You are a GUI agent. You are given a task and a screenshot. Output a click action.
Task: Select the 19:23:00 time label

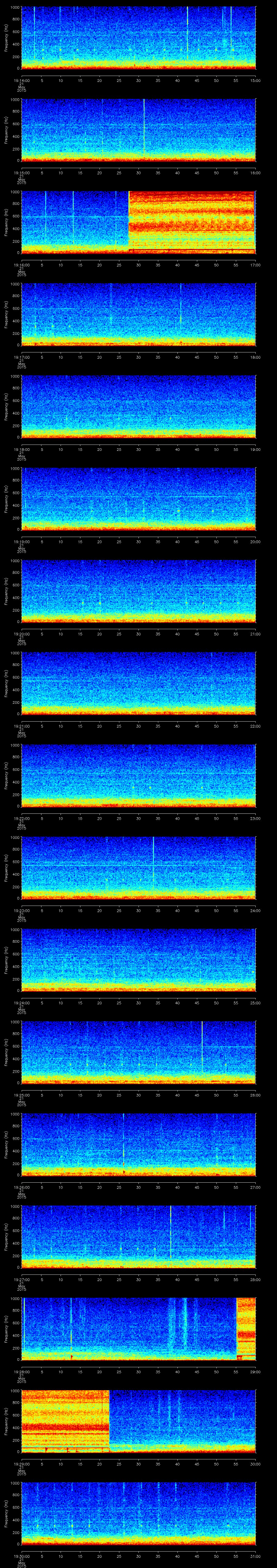coord(21,910)
